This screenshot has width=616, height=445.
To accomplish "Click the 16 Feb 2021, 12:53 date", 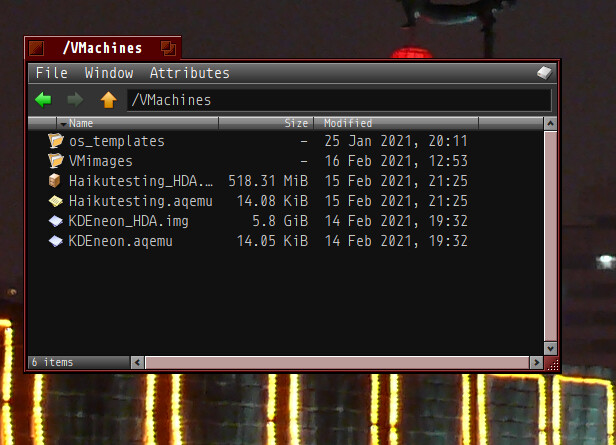I will point(396,161).
